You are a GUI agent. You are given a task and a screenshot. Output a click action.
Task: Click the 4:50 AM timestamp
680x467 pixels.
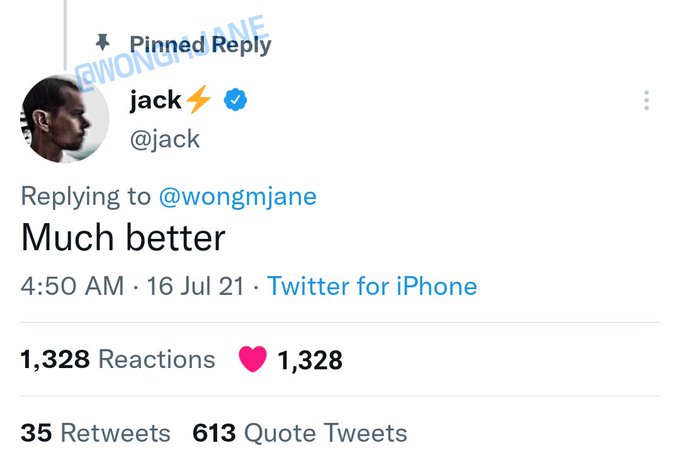(x=72, y=287)
